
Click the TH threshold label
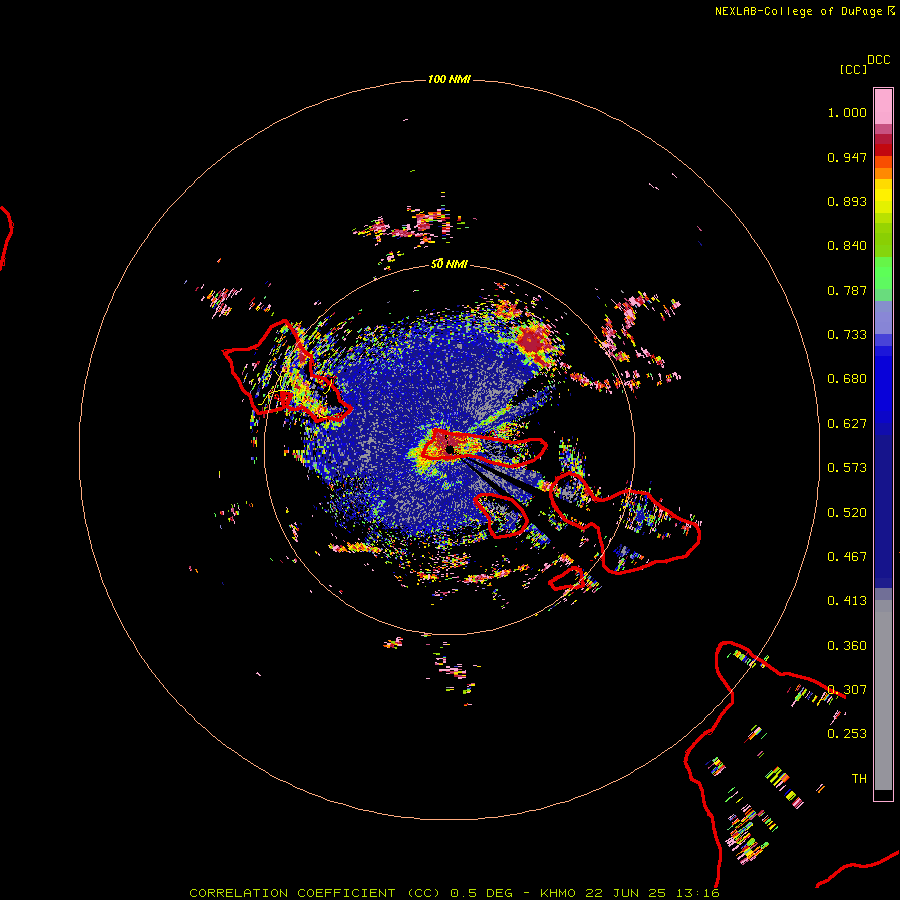859,779
